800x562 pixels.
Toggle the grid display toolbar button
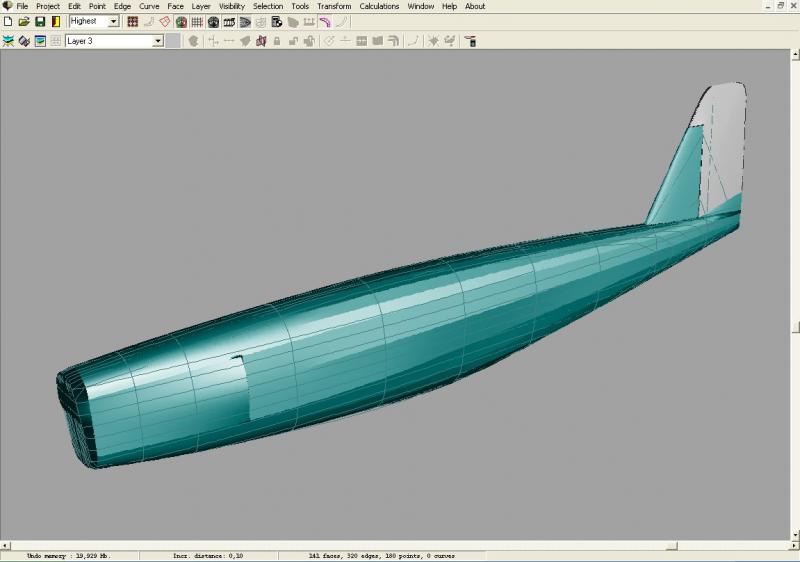(x=197, y=21)
